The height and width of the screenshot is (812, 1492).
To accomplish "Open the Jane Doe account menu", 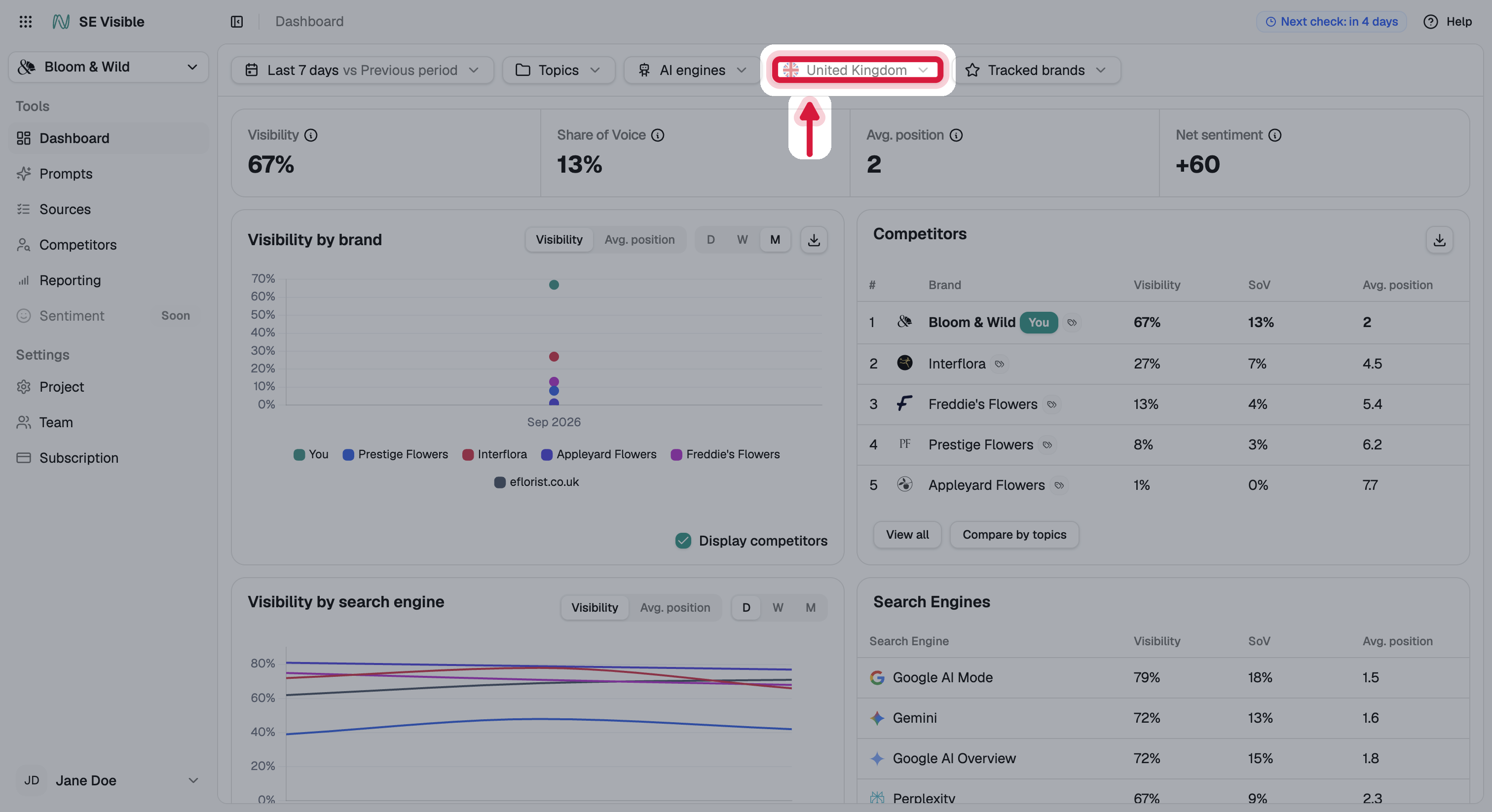I will coord(109,780).
